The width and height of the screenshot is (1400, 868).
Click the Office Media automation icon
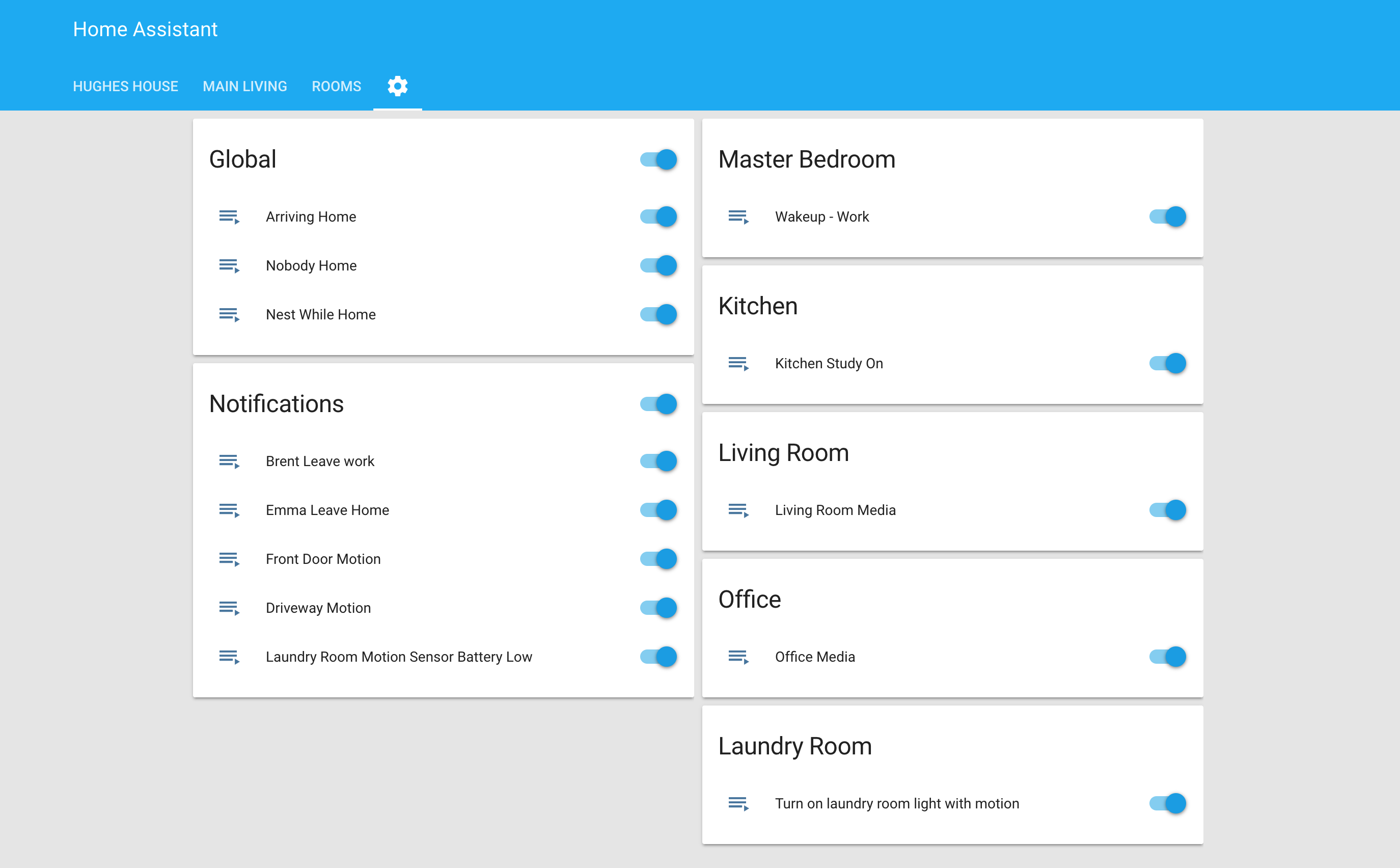[738, 657]
